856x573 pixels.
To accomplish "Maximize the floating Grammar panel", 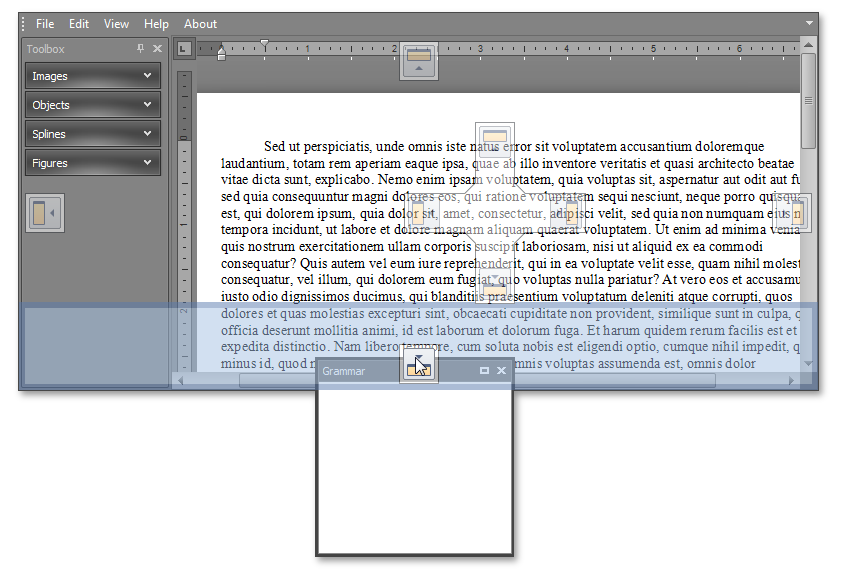I will tap(485, 371).
